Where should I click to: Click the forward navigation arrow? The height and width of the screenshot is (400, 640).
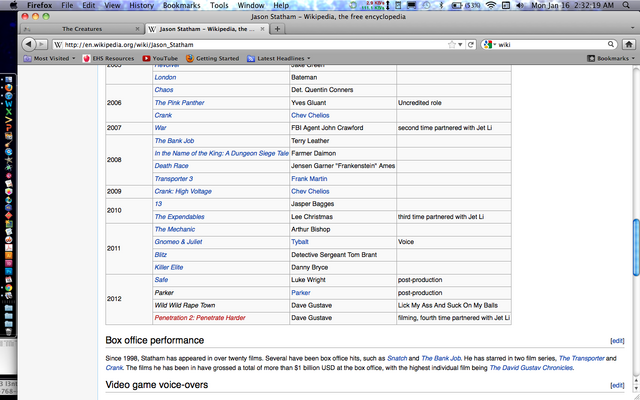pyautogui.click(x=41, y=44)
